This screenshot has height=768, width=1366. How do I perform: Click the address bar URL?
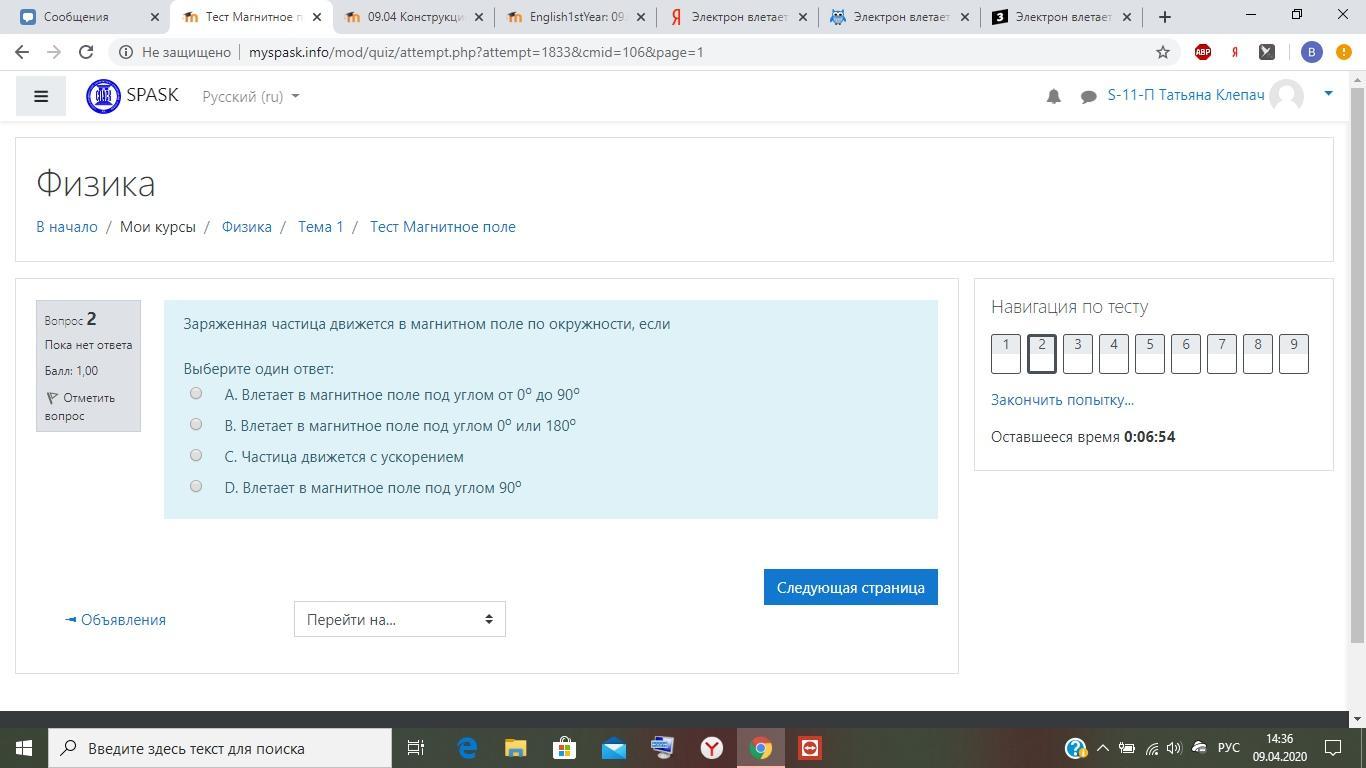point(476,52)
